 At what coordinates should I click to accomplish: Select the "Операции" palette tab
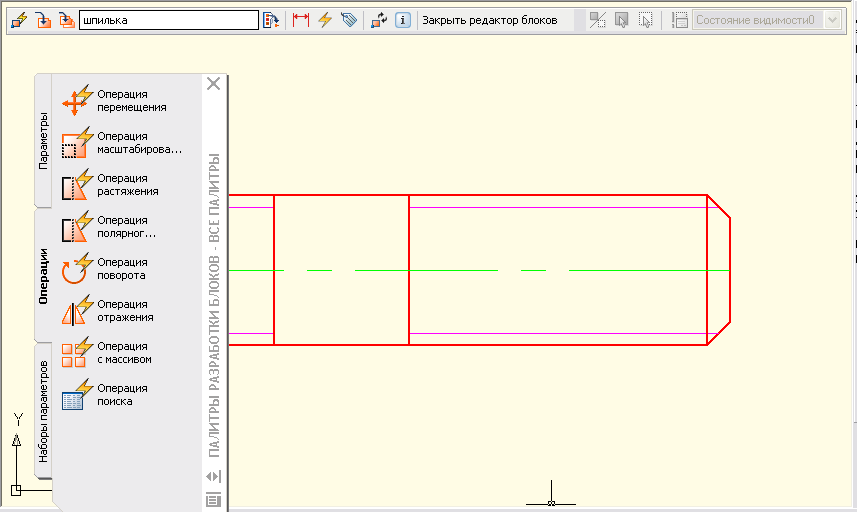click(43, 276)
